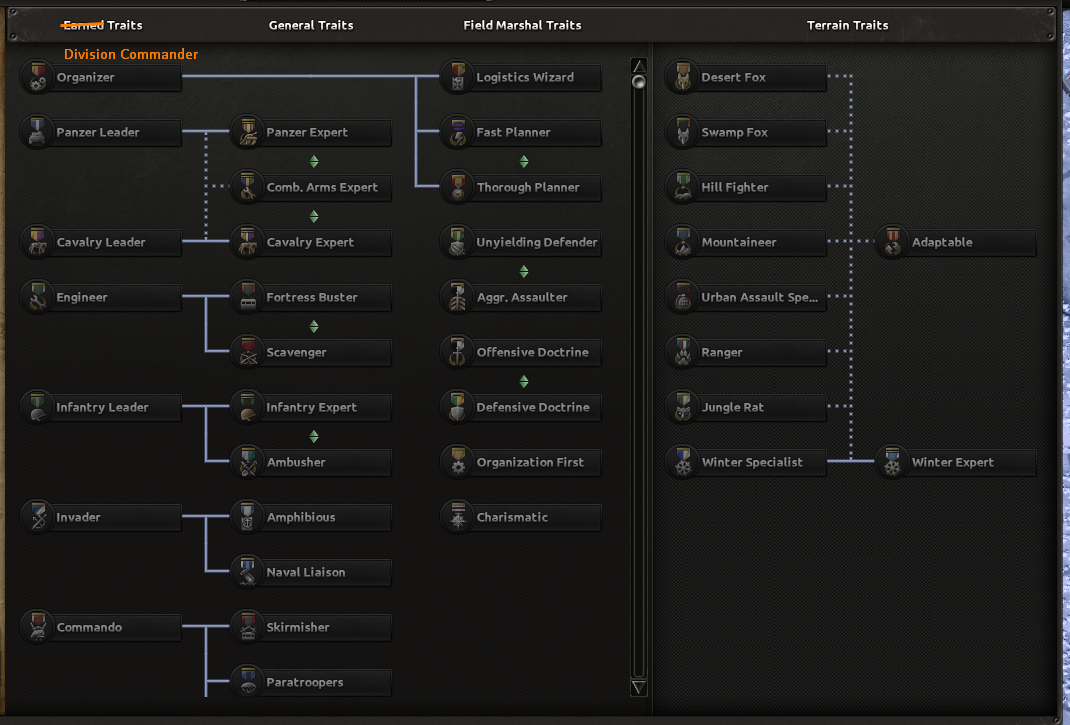Pick the Defensive Doctrine trait button
The image size is (1070, 725).
point(521,407)
